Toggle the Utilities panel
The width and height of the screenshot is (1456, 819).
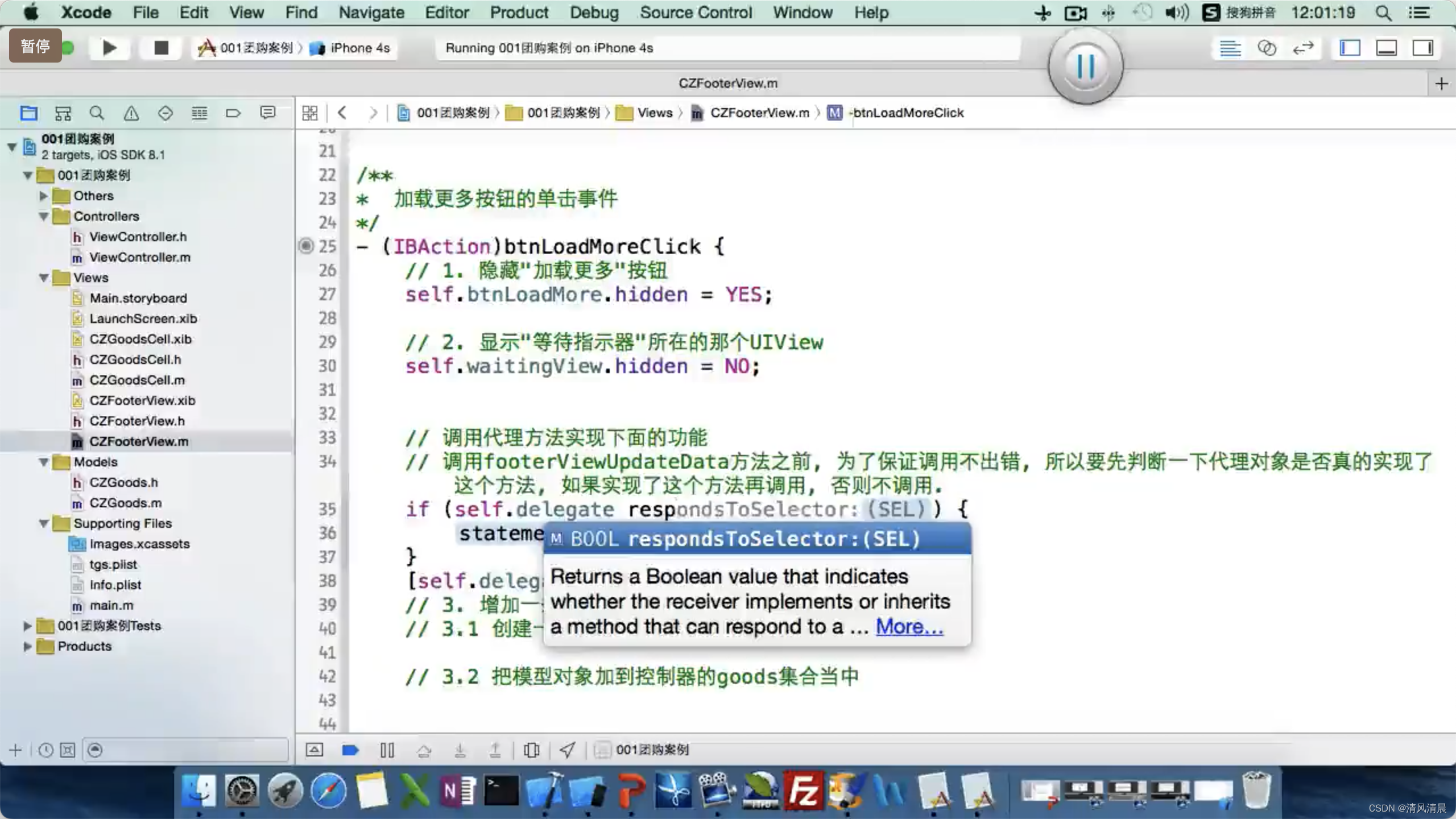coord(1422,48)
